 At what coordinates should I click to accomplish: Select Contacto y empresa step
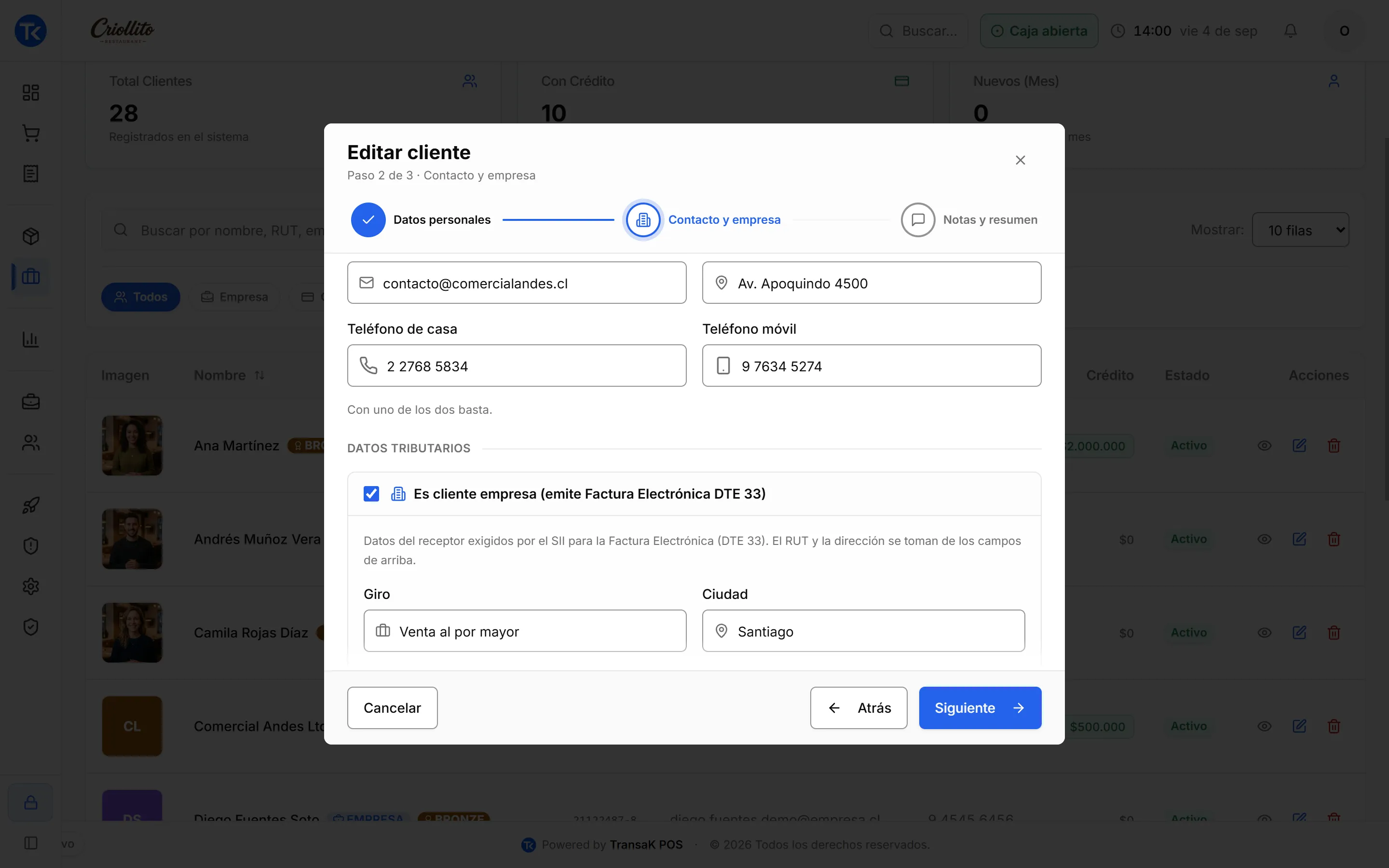coord(703,220)
